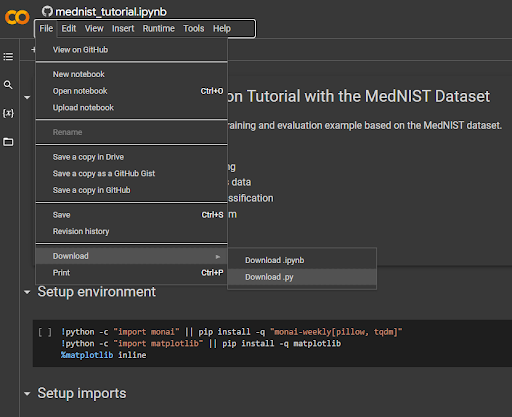Click the mednist_tutorial.ipynb title

[x=111, y=12]
